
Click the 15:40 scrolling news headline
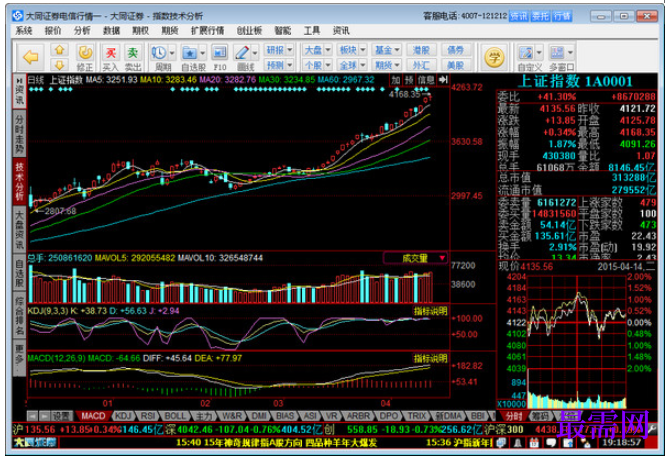point(276,443)
